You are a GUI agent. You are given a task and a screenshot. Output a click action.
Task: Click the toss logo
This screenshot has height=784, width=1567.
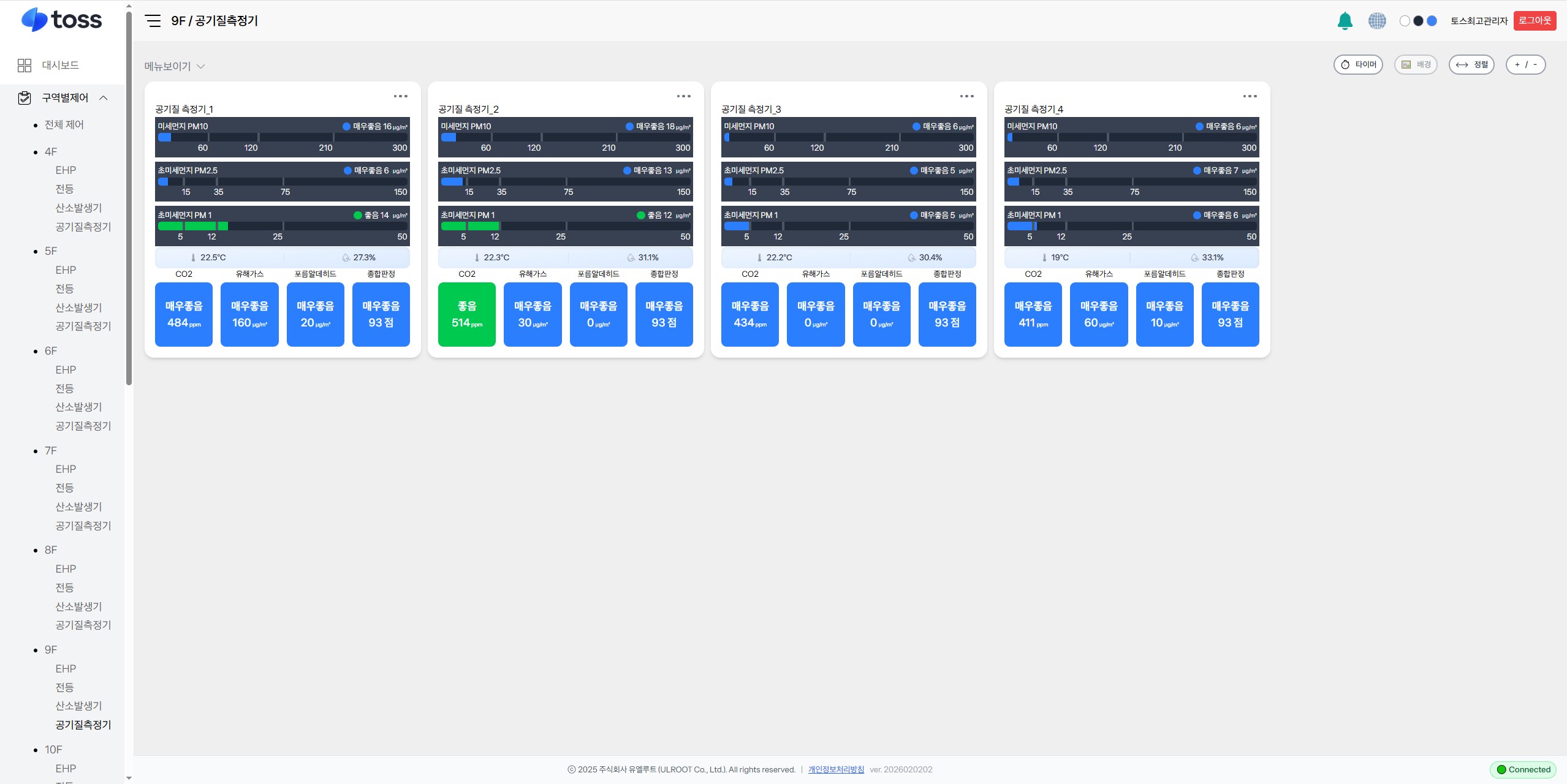[61, 20]
